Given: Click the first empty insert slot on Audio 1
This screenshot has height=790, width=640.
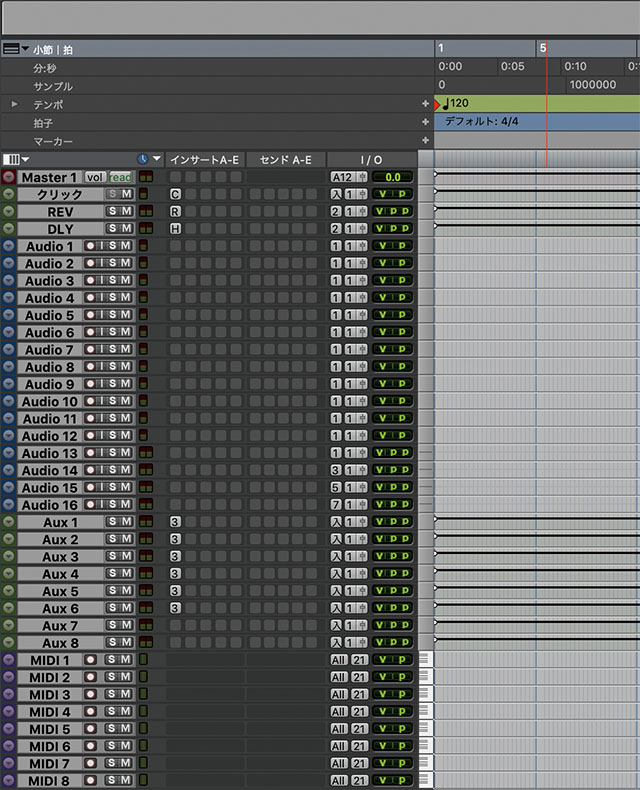Looking at the screenshot, I should [x=175, y=246].
